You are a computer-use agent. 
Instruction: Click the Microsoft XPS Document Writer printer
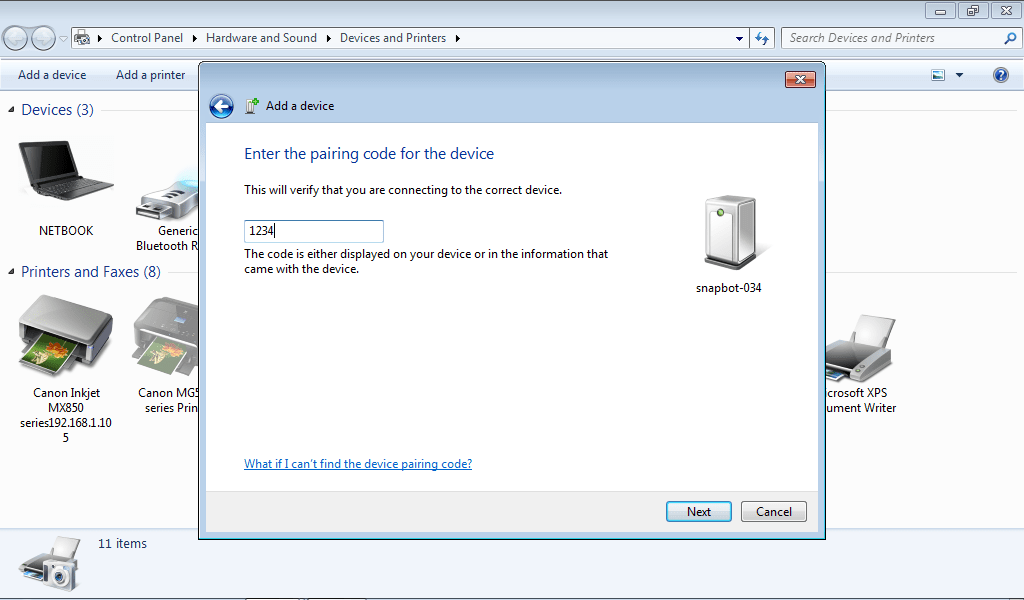[x=860, y=350]
